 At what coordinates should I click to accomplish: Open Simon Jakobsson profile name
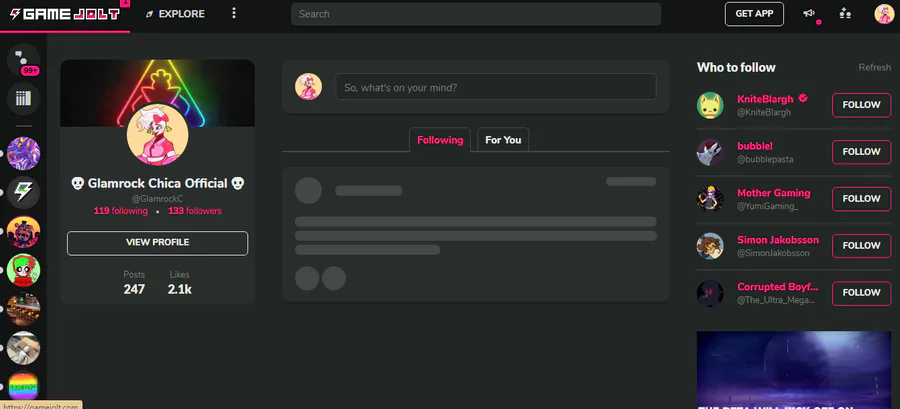tap(778, 240)
